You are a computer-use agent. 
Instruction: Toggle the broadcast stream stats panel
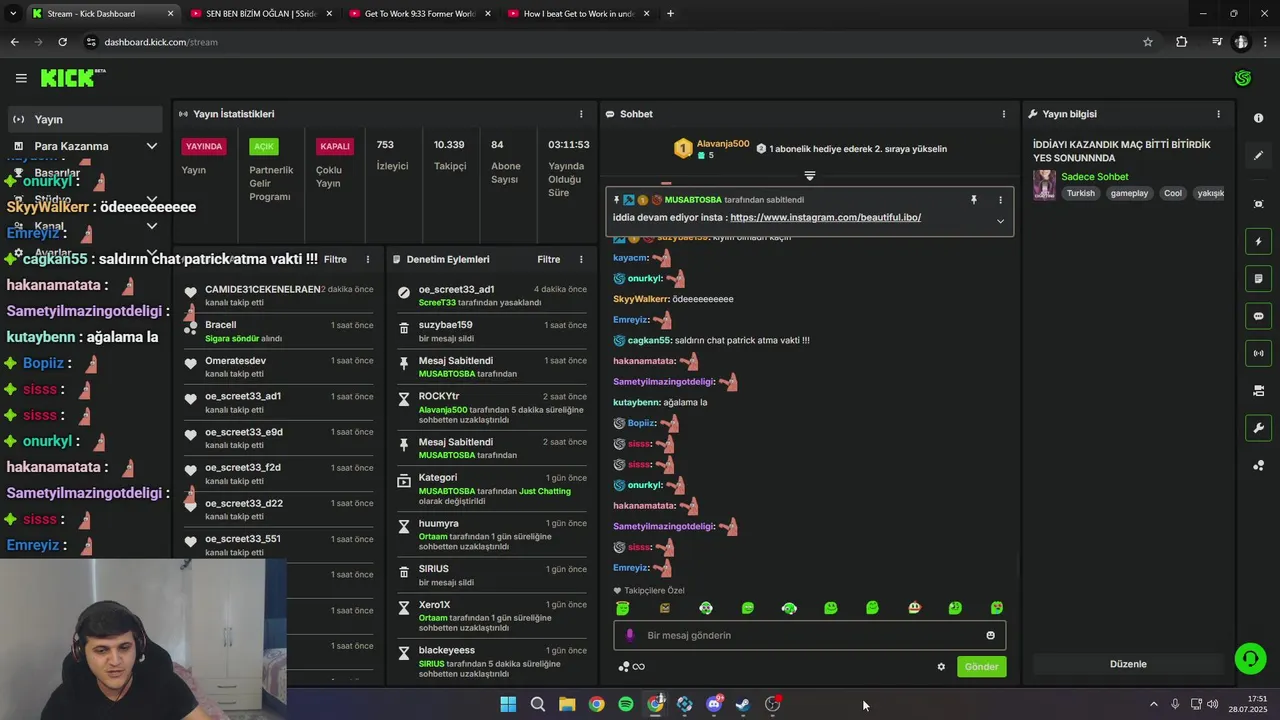coord(1258,353)
